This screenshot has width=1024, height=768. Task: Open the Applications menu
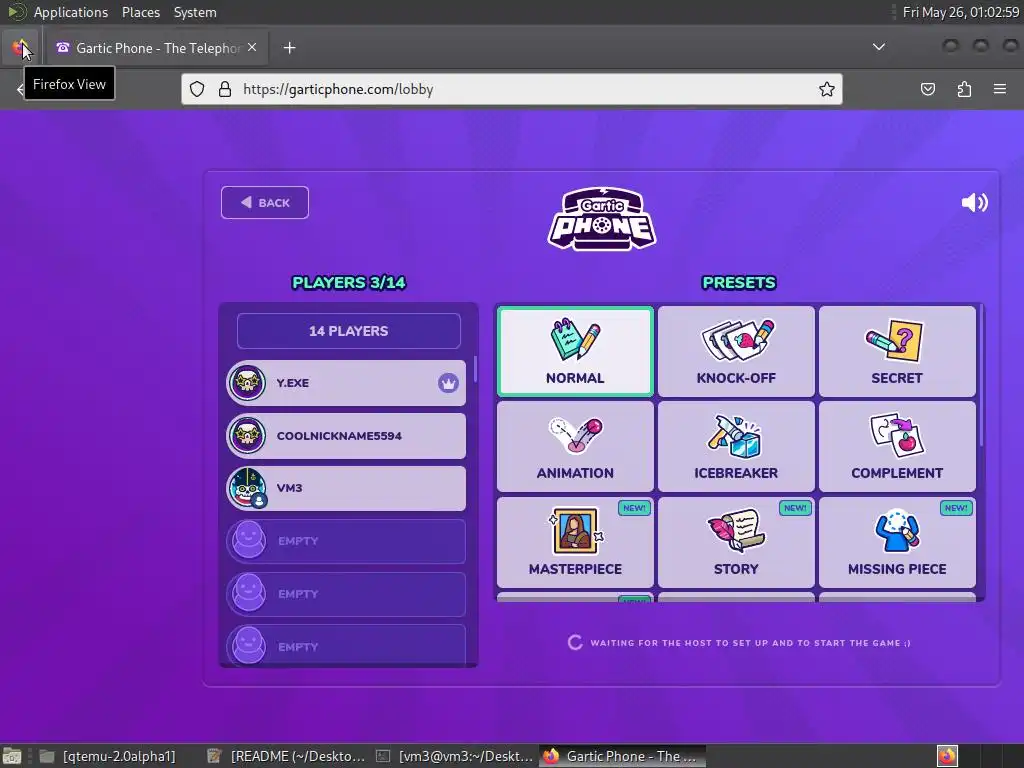[71, 12]
